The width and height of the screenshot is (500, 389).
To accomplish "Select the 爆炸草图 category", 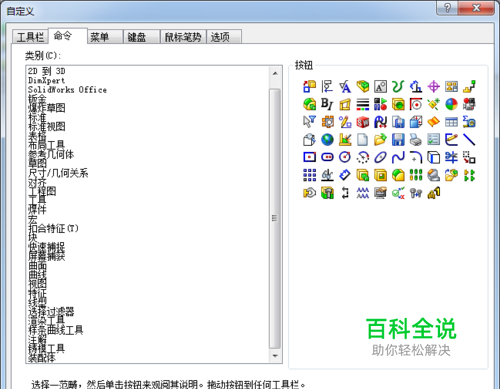I will pos(47,108).
